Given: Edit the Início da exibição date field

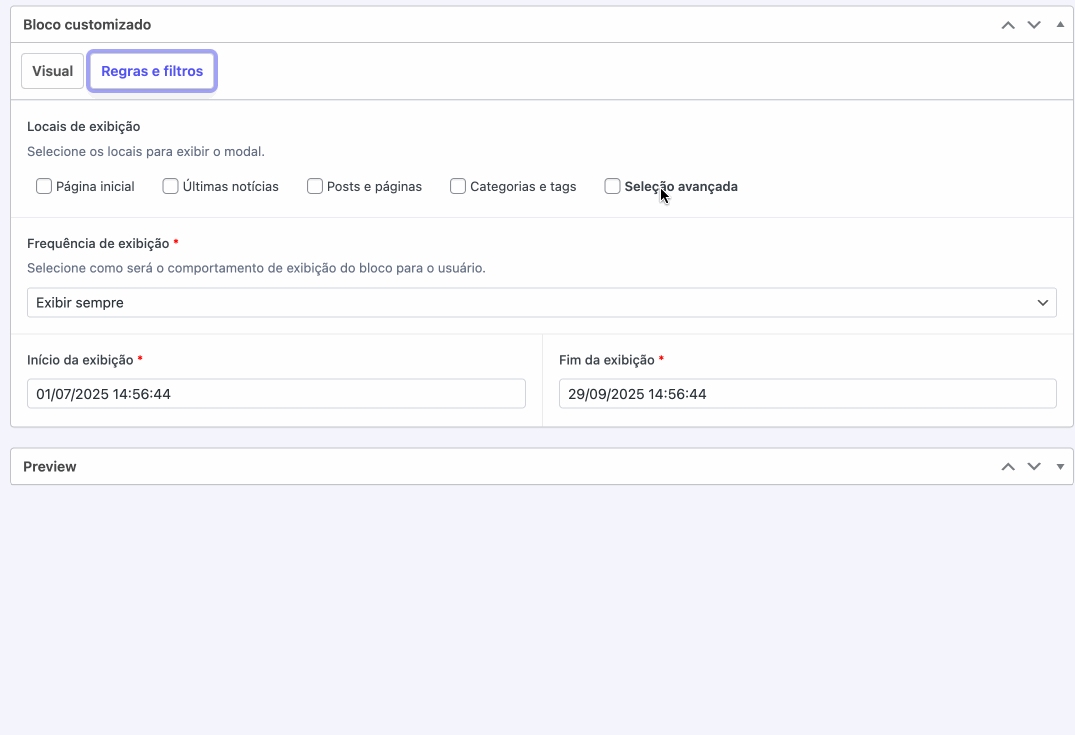Looking at the screenshot, I should [x=276, y=394].
